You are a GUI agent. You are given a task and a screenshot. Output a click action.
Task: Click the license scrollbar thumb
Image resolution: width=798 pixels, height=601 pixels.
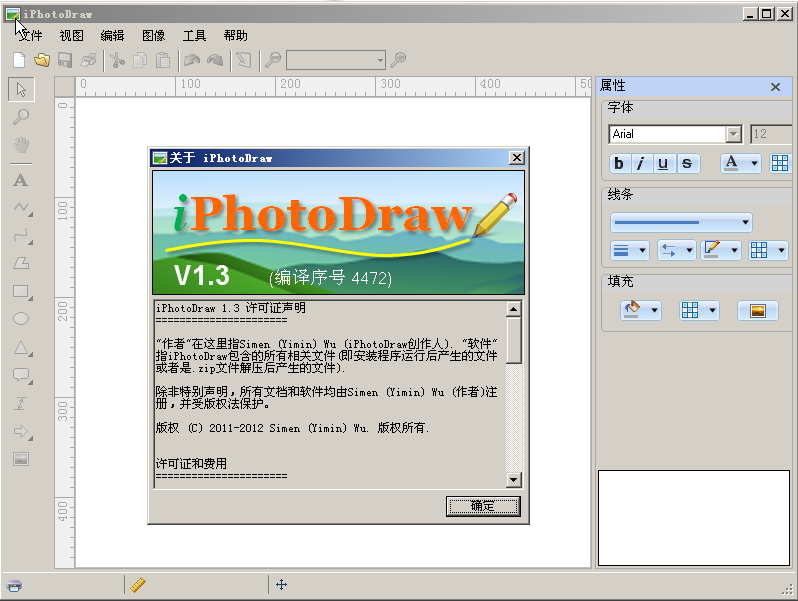514,340
